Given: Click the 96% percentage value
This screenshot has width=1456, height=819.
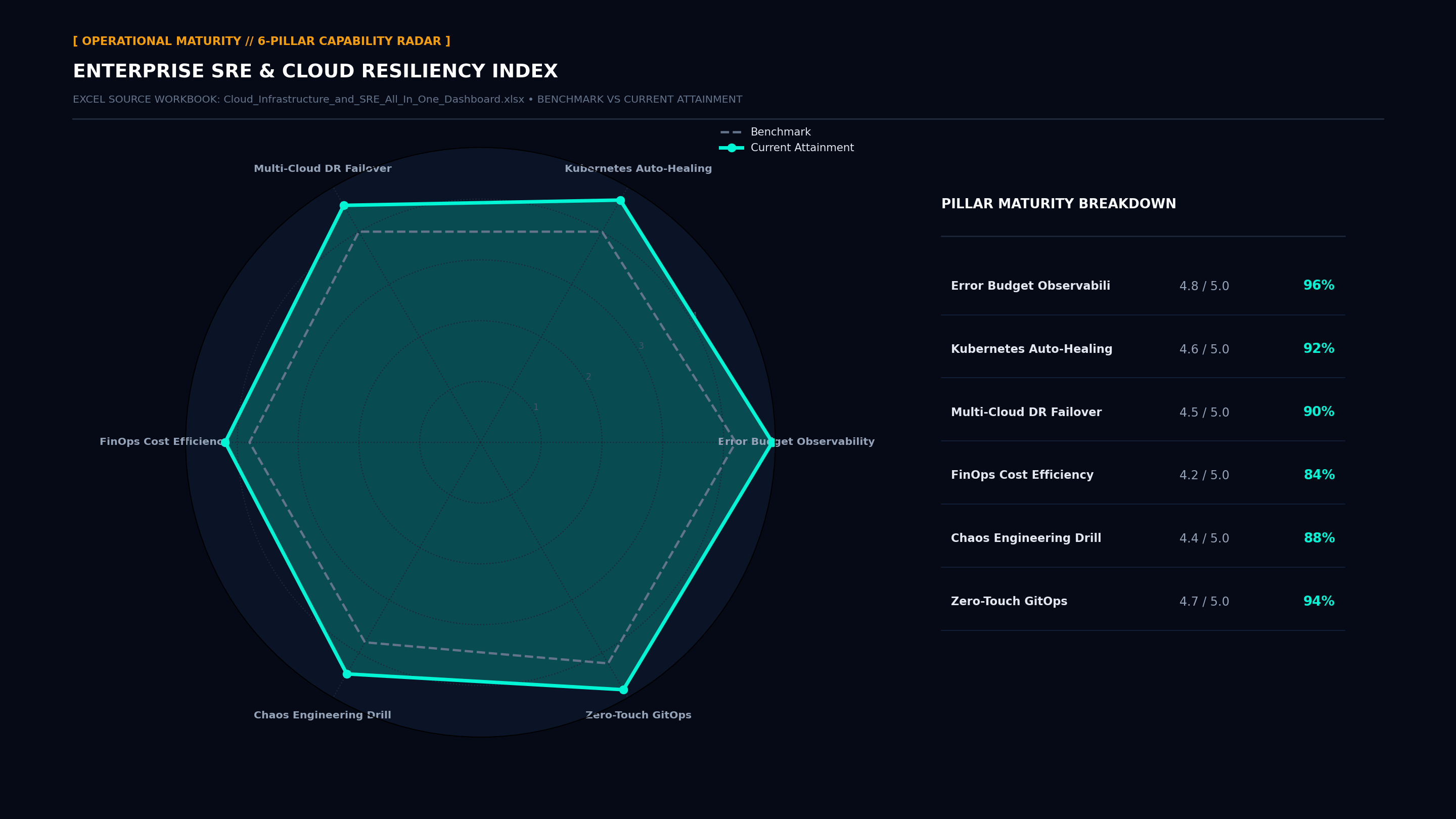Looking at the screenshot, I should (x=1318, y=286).
